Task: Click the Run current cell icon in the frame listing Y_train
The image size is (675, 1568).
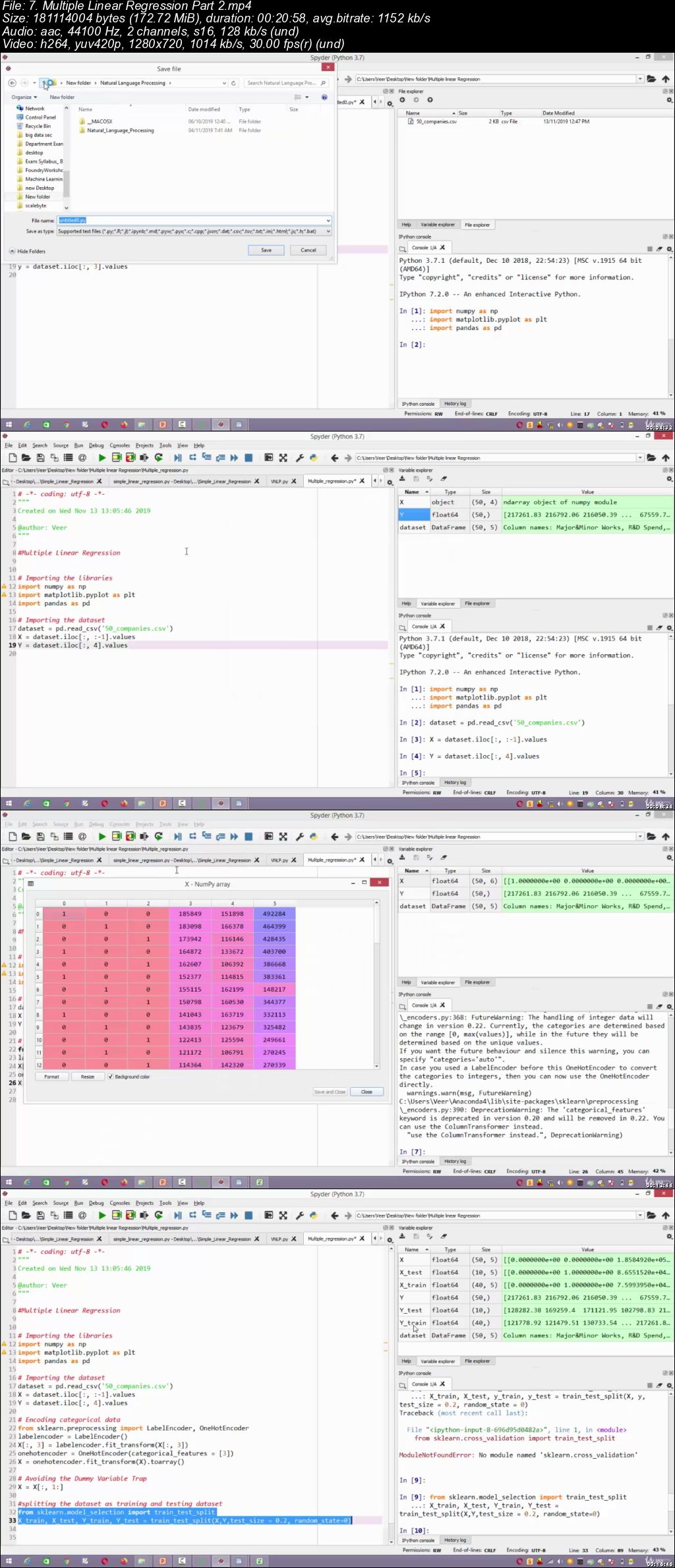Action: coord(117,1215)
